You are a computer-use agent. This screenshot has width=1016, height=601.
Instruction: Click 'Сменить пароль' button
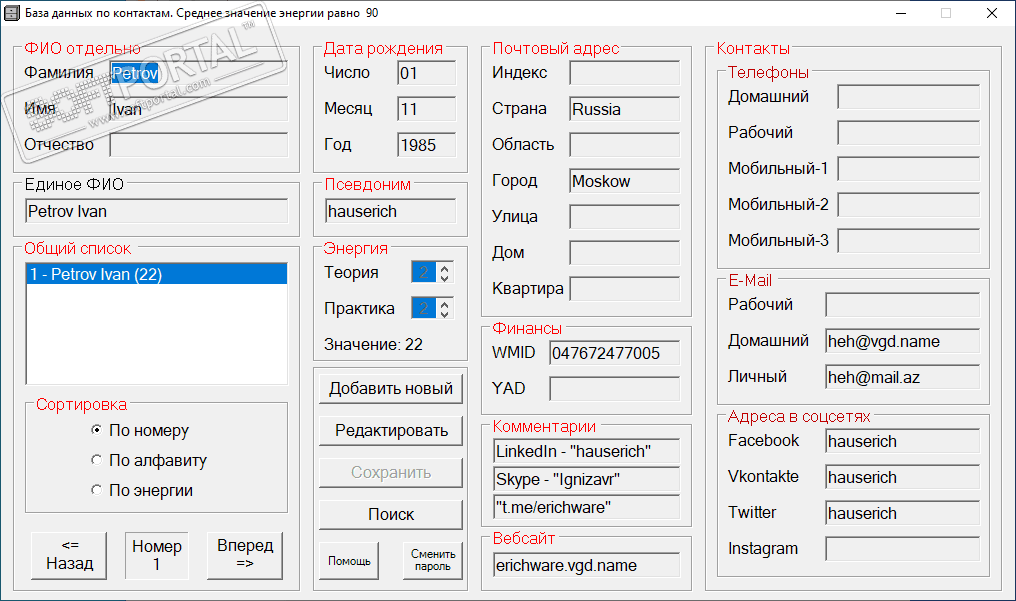(x=433, y=561)
